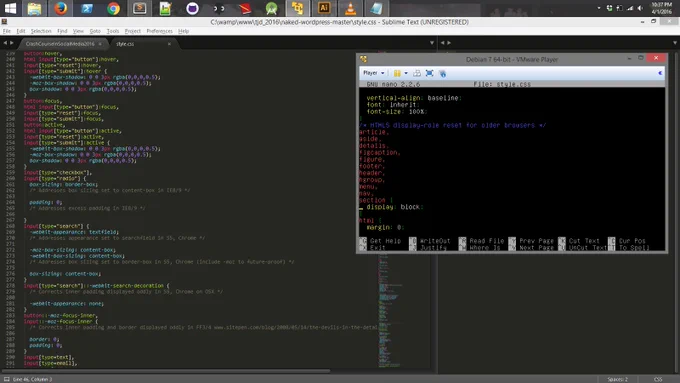Open the File menu in Sublime Text

(7, 31)
